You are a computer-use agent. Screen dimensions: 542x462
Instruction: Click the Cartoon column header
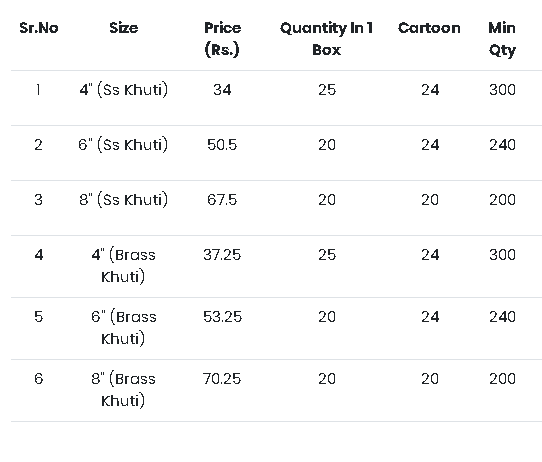tap(429, 28)
